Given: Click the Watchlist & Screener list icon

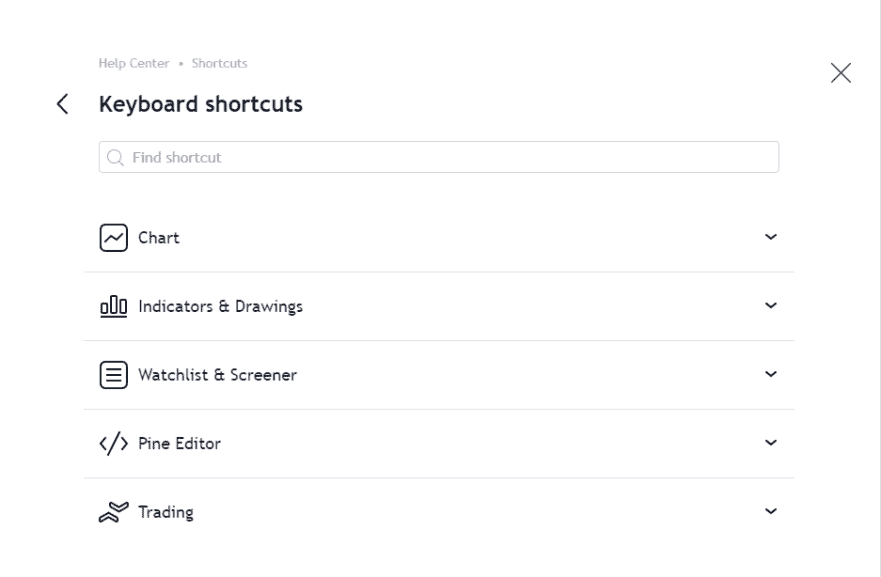Looking at the screenshot, I should 113,374.
